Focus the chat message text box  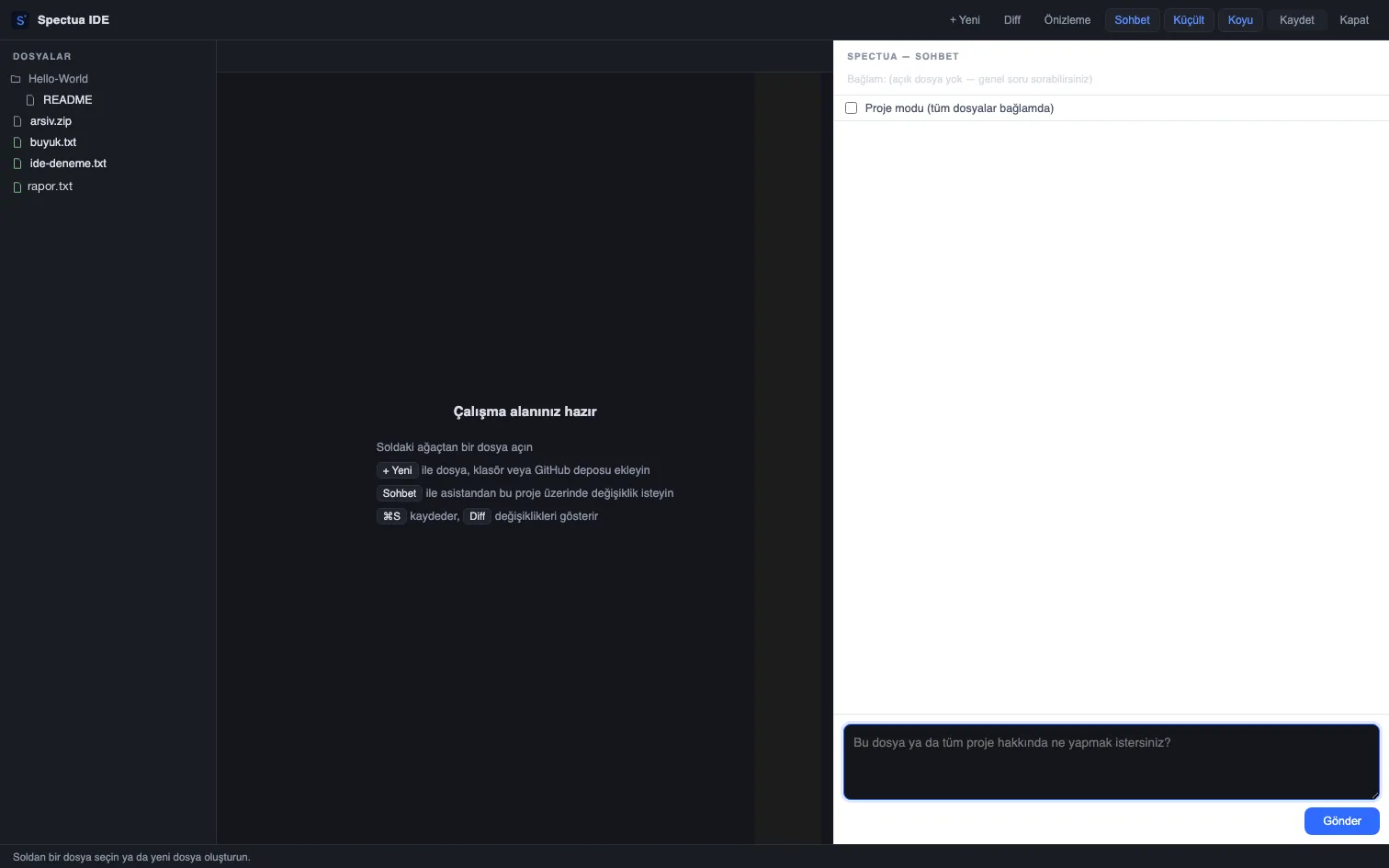(x=1112, y=761)
